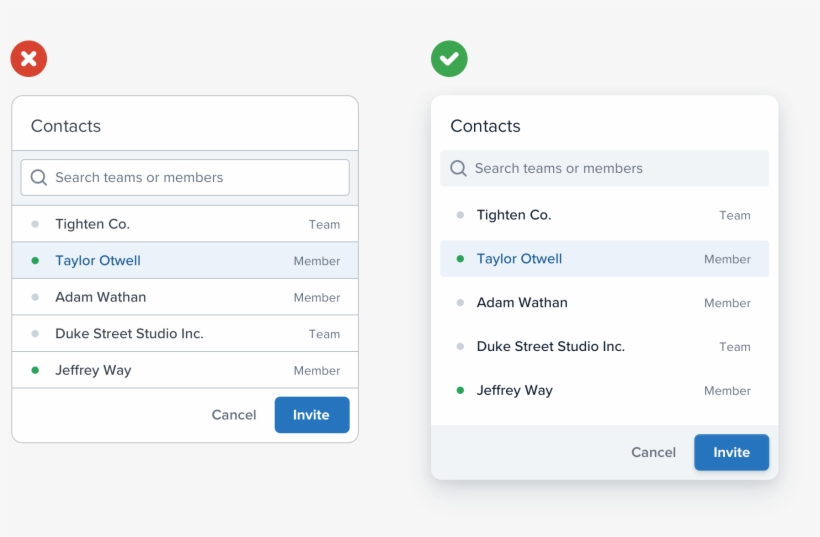The image size is (820, 537).
Task: Click green status dot beside right-panel Jeffrey Way
Action: (460, 391)
